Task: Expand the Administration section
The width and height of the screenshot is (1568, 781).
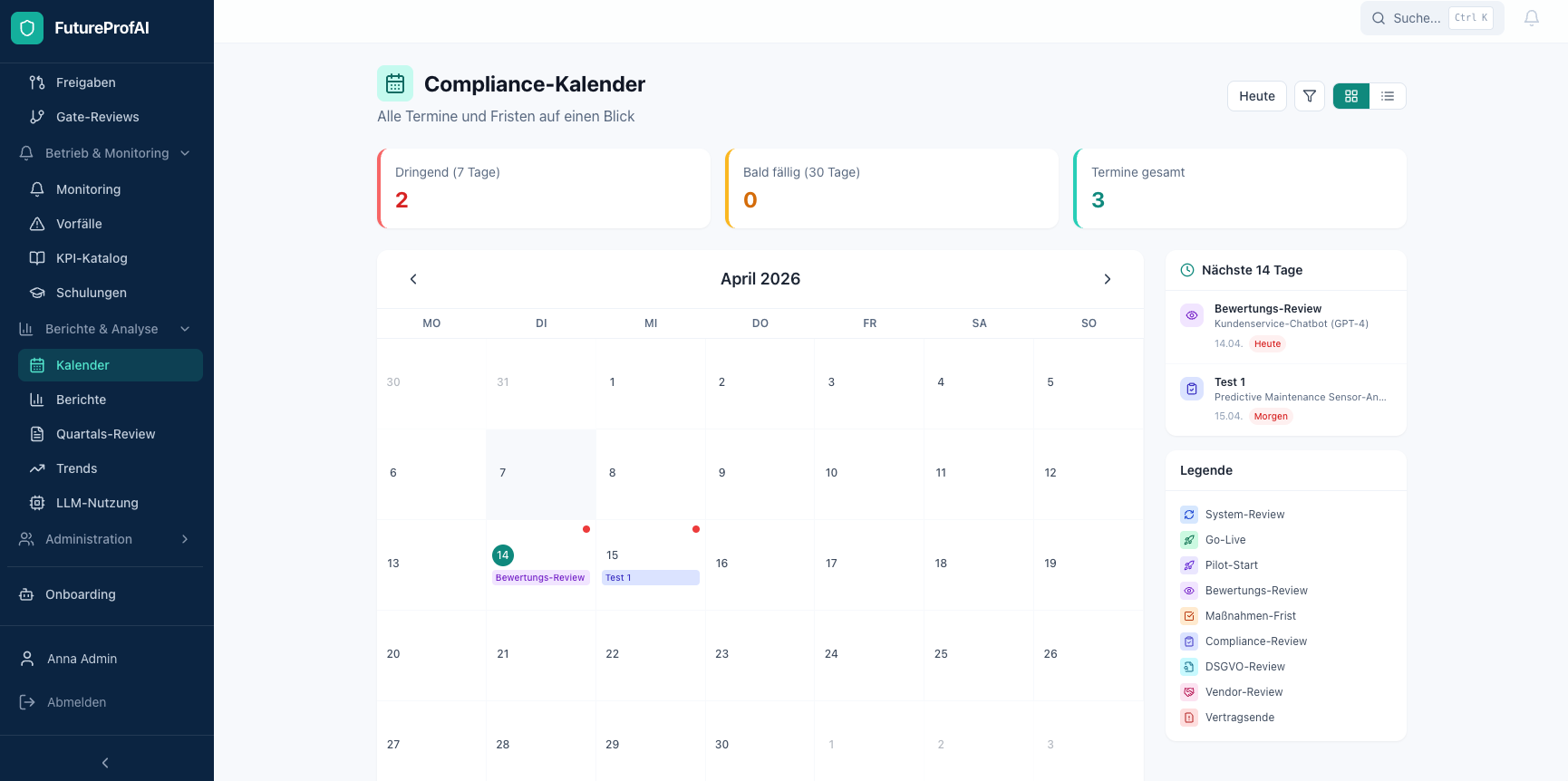Action: coord(107,539)
